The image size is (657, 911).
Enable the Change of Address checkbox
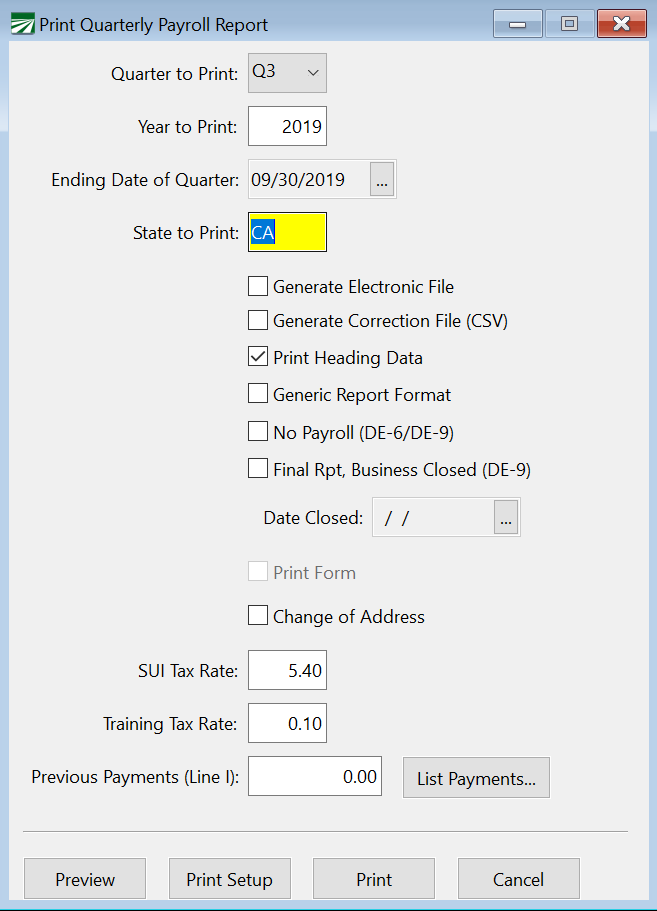(258, 616)
